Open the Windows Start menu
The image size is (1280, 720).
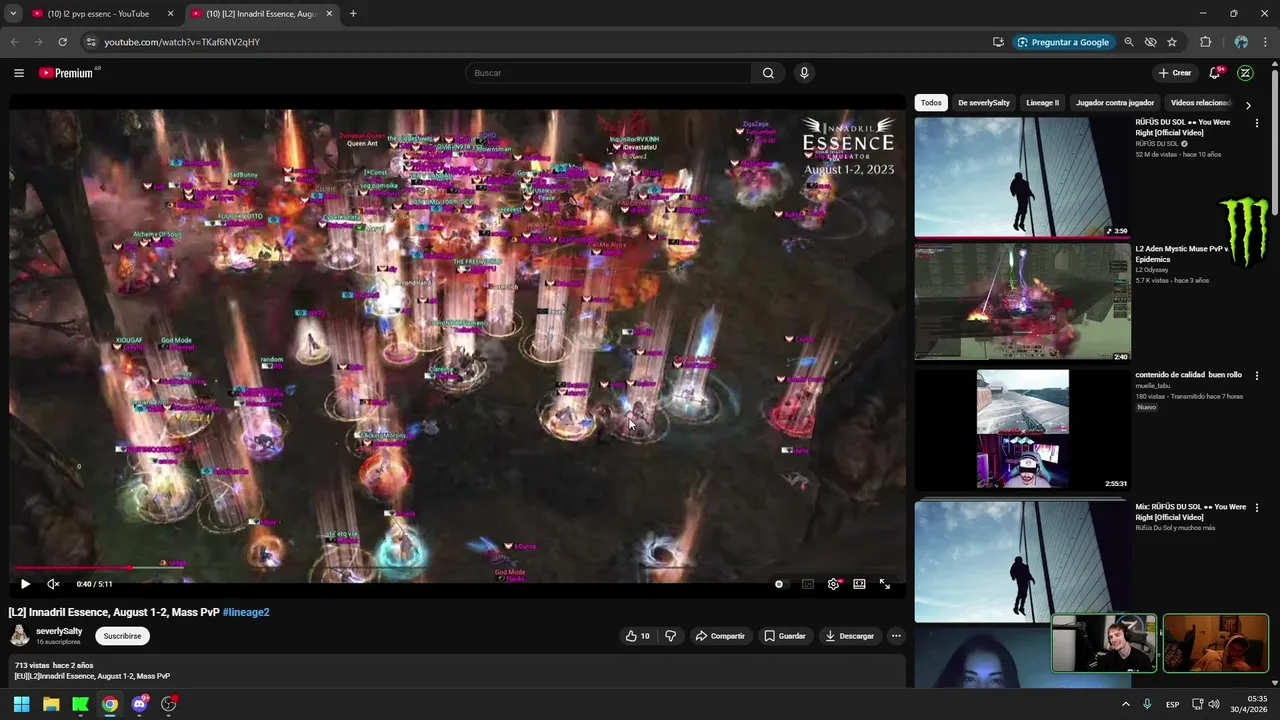click(21, 704)
